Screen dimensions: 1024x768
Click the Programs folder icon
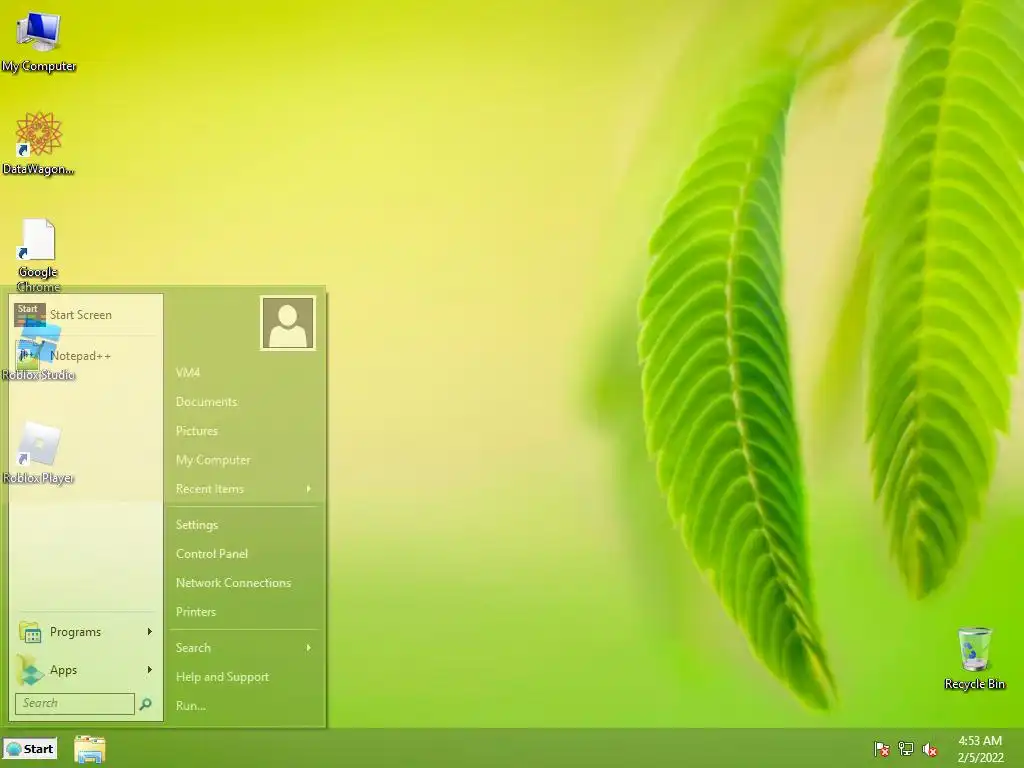30,632
